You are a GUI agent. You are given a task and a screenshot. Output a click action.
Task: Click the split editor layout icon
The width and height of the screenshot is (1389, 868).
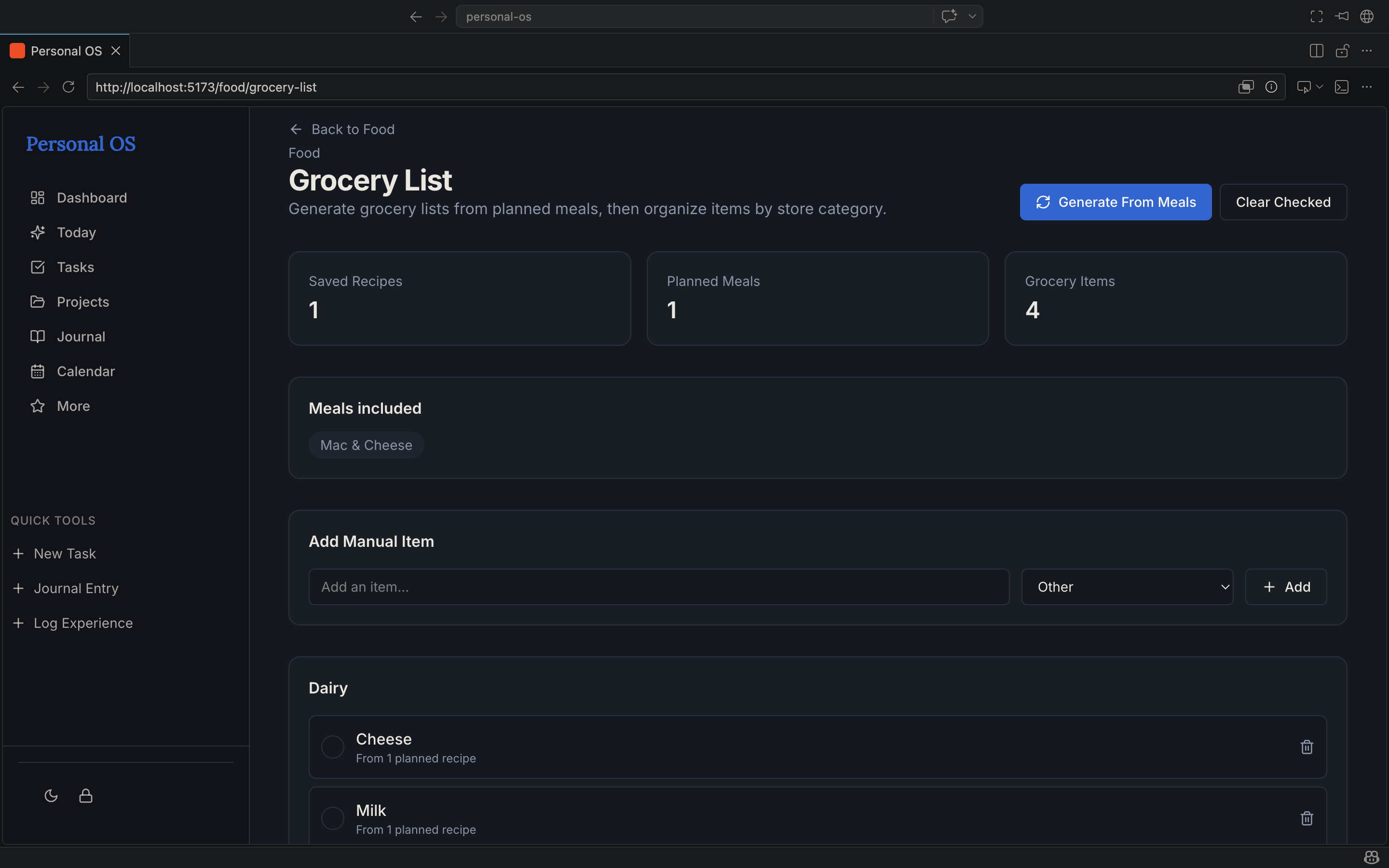click(1316, 51)
